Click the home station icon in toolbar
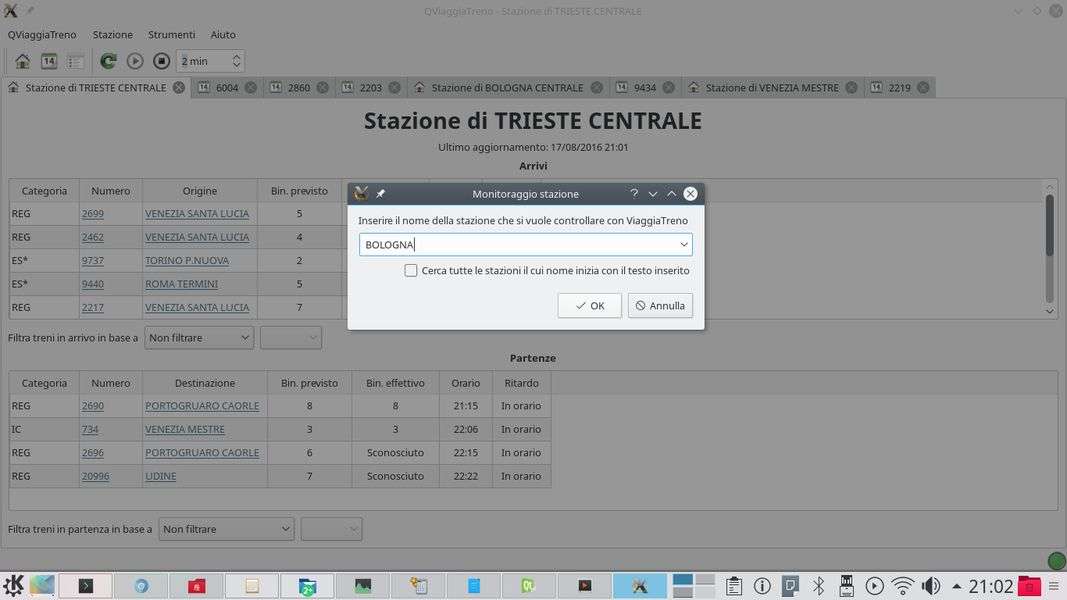 point(22,61)
